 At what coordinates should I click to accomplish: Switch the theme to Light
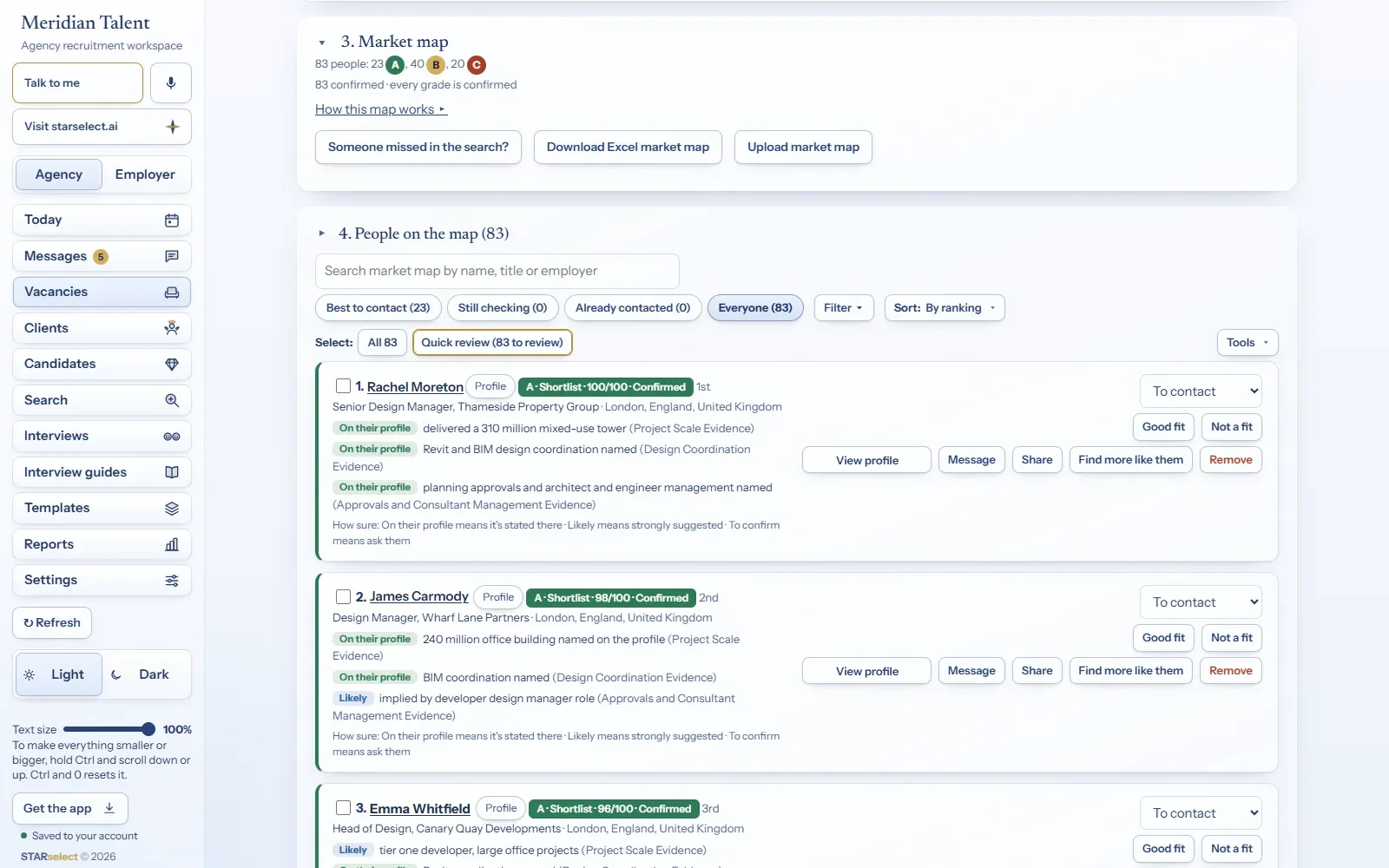click(x=58, y=674)
